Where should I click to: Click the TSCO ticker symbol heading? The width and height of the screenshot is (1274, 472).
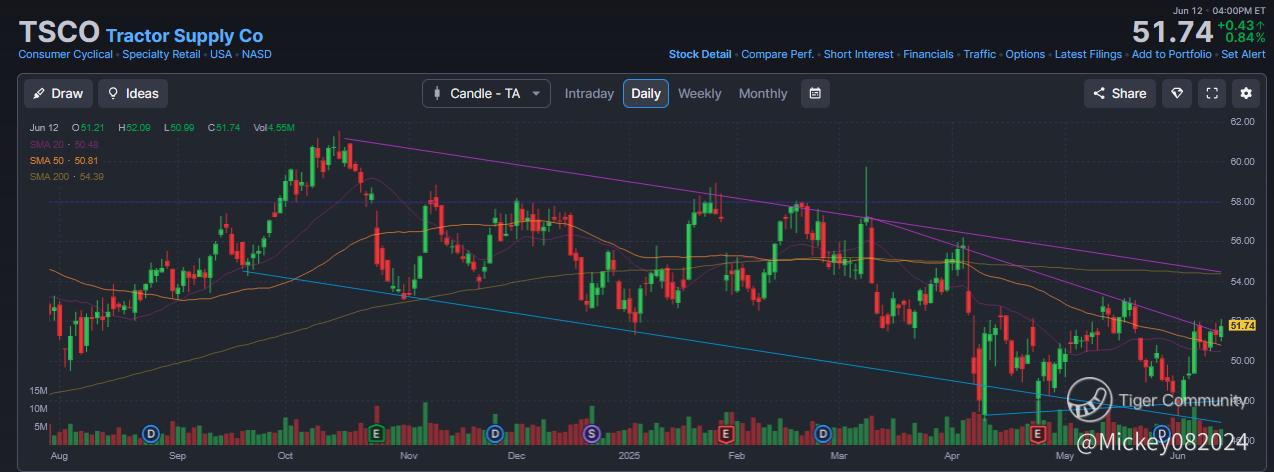click(58, 32)
